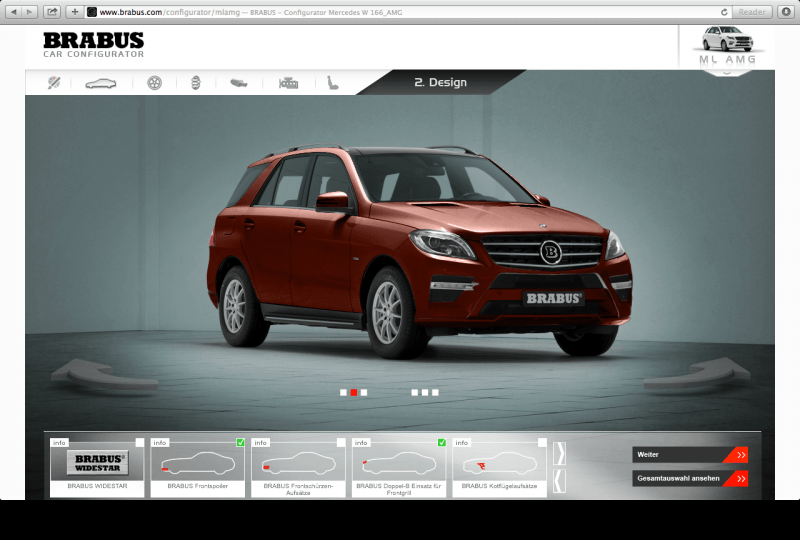Click the plus add bookmark button
800x540 pixels.
[75, 12]
